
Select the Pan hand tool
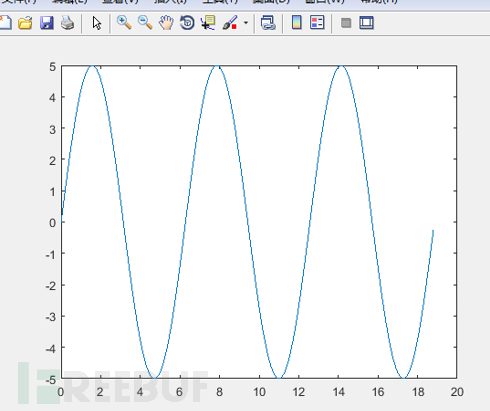coord(166,23)
